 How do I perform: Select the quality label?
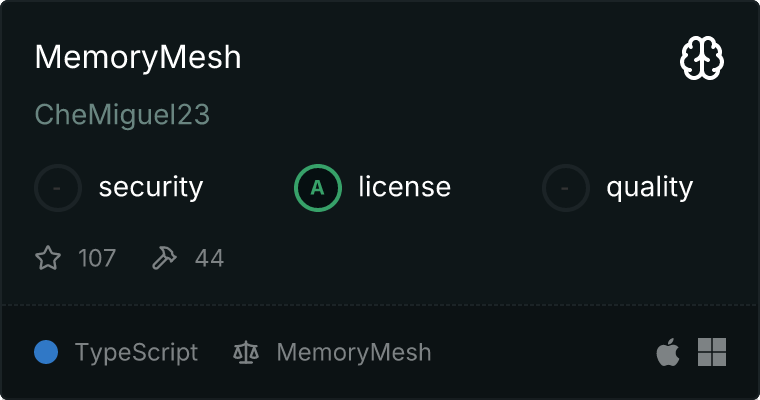point(649,187)
